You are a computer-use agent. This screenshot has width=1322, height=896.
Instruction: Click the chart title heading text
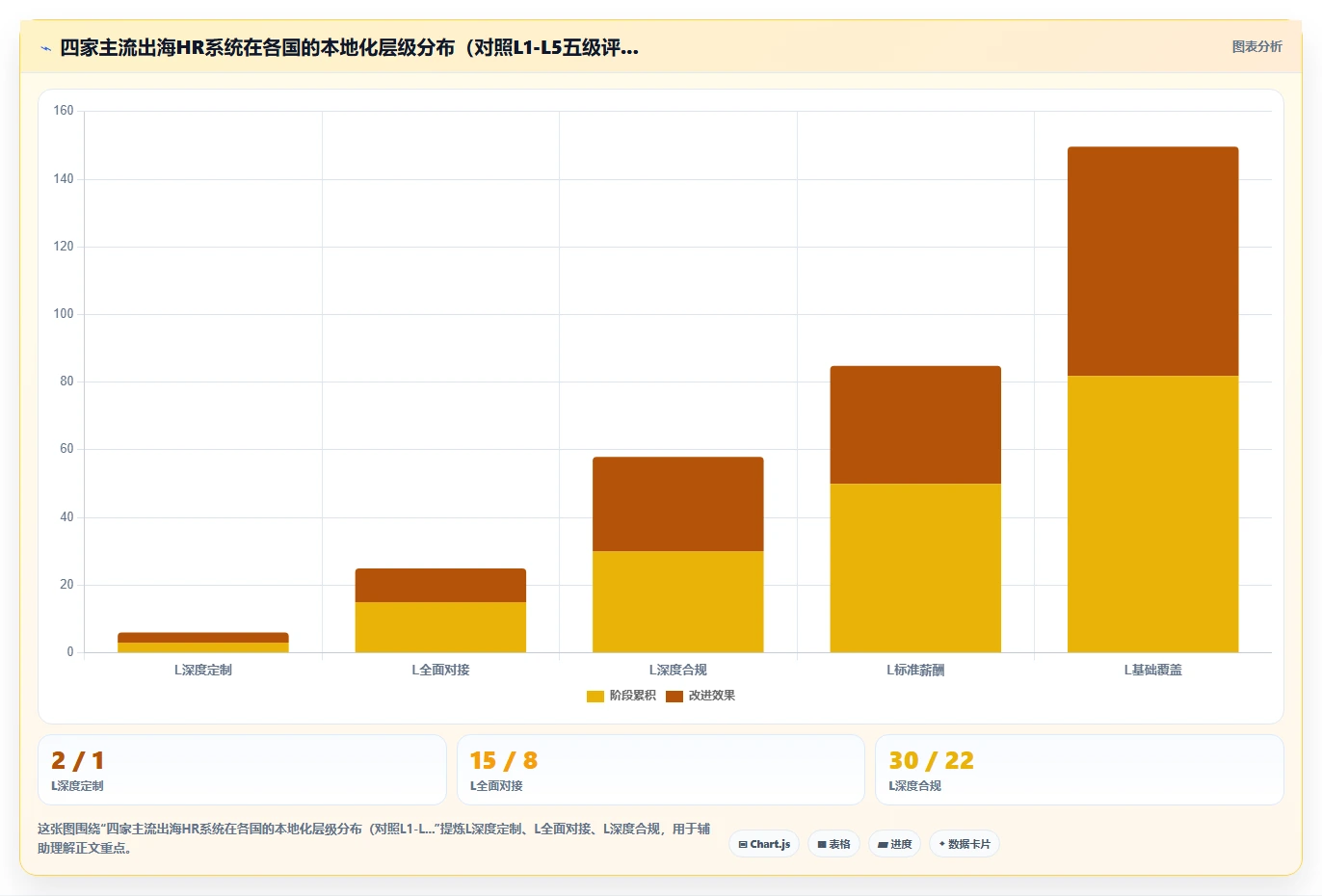tap(349, 48)
